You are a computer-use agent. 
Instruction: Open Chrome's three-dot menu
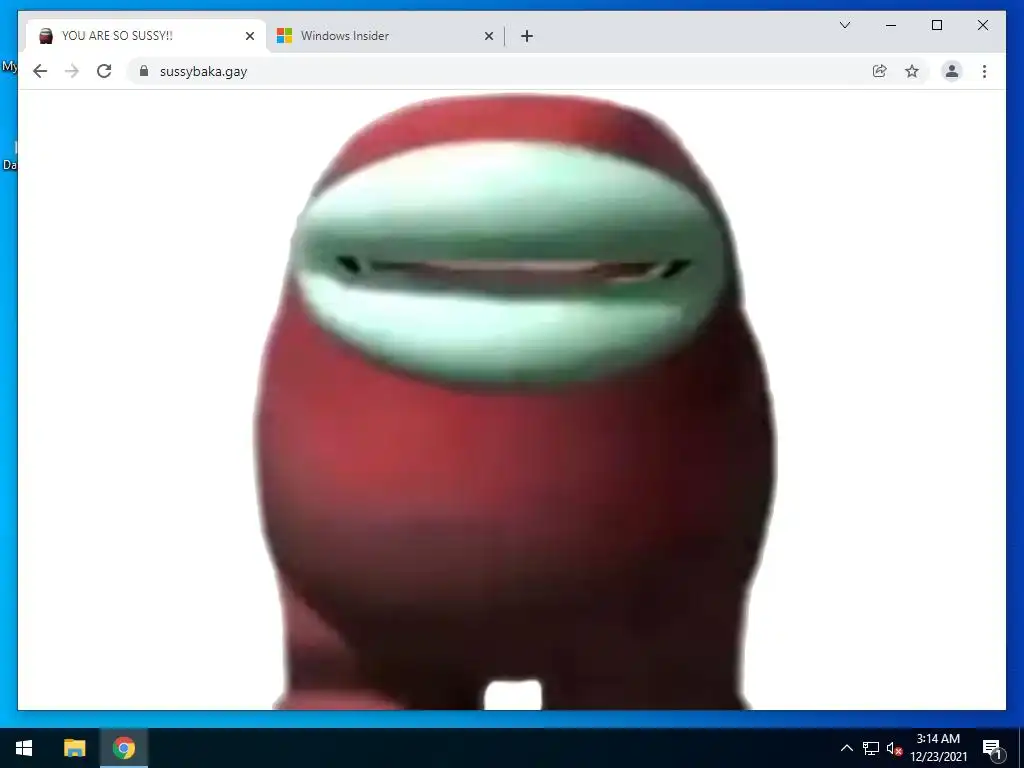pyautogui.click(x=984, y=71)
